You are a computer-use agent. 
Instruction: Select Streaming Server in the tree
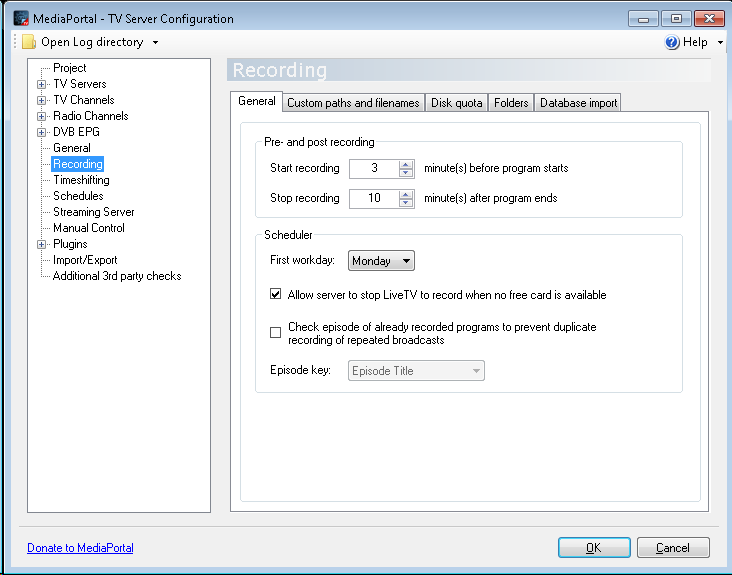pyautogui.click(x=93, y=212)
